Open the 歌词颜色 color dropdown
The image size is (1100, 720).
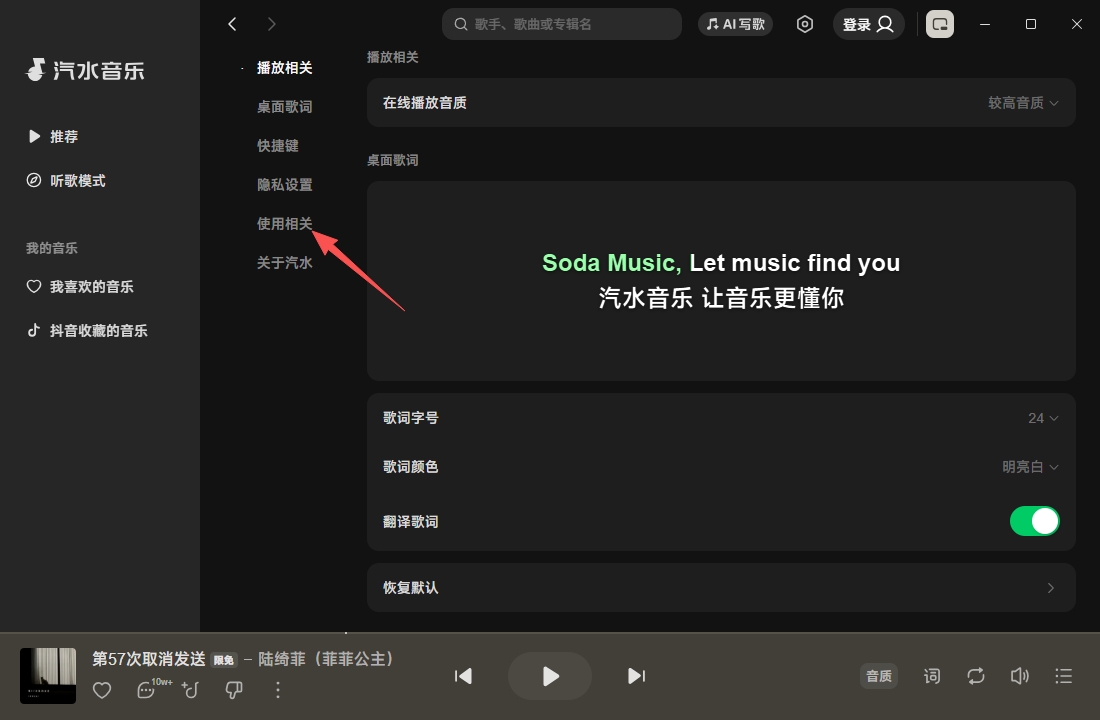click(x=1030, y=467)
